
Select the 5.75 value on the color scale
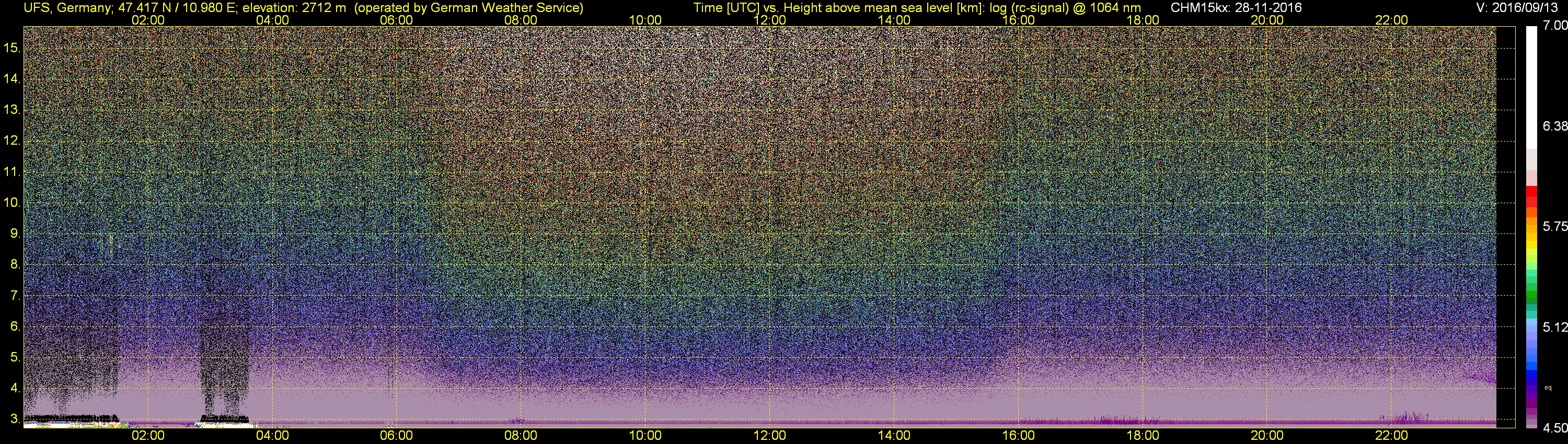pyautogui.click(x=1555, y=226)
